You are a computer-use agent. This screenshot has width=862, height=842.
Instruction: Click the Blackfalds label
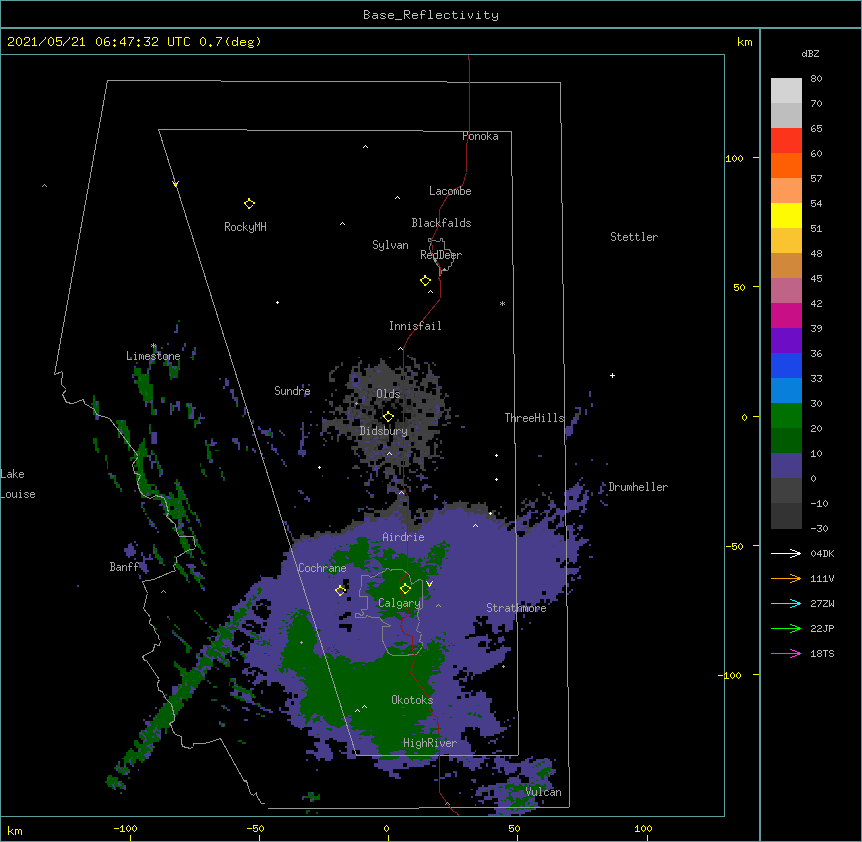(441, 223)
